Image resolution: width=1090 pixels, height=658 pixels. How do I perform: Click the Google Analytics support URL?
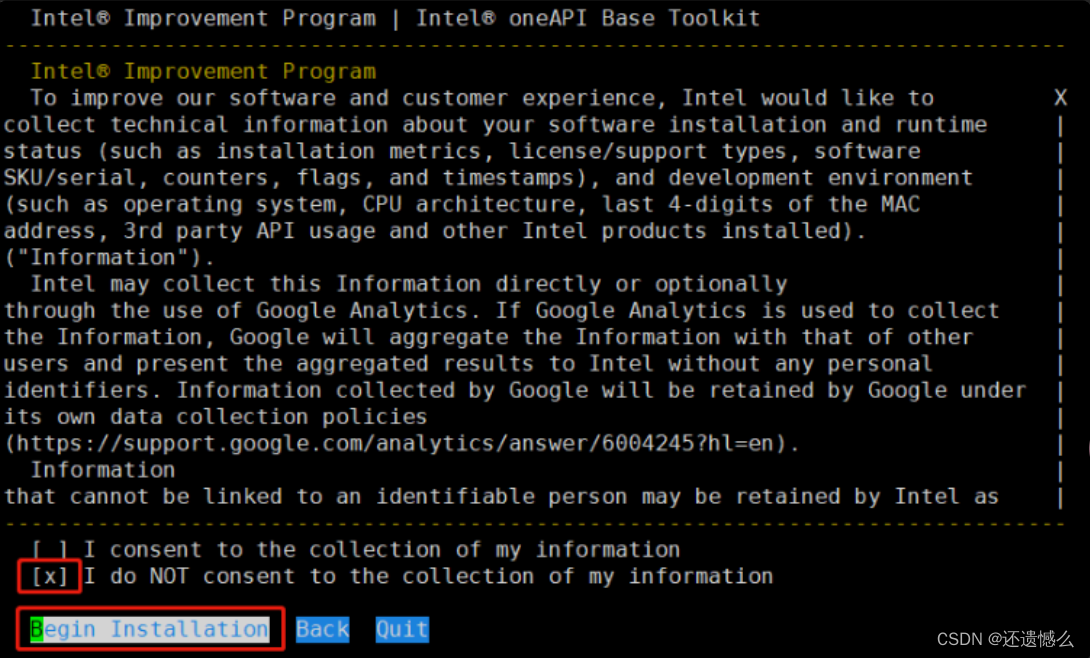click(x=402, y=443)
